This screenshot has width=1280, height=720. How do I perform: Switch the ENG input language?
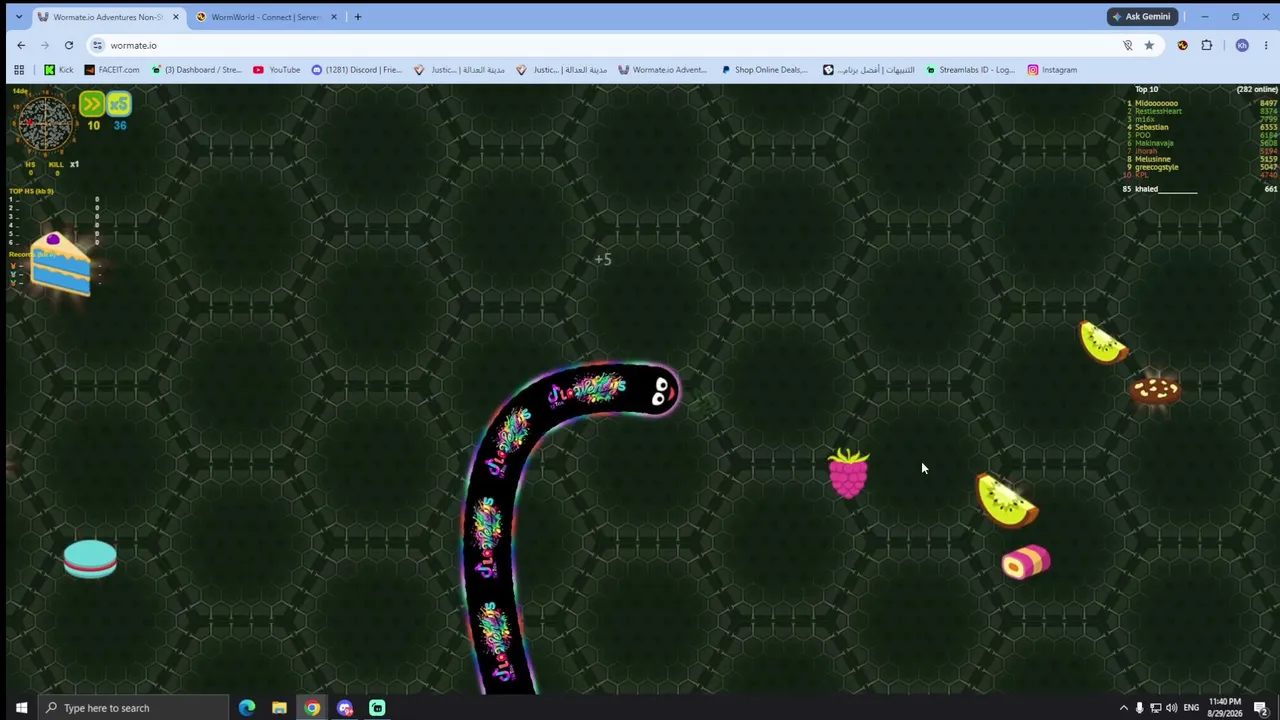click(1191, 708)
